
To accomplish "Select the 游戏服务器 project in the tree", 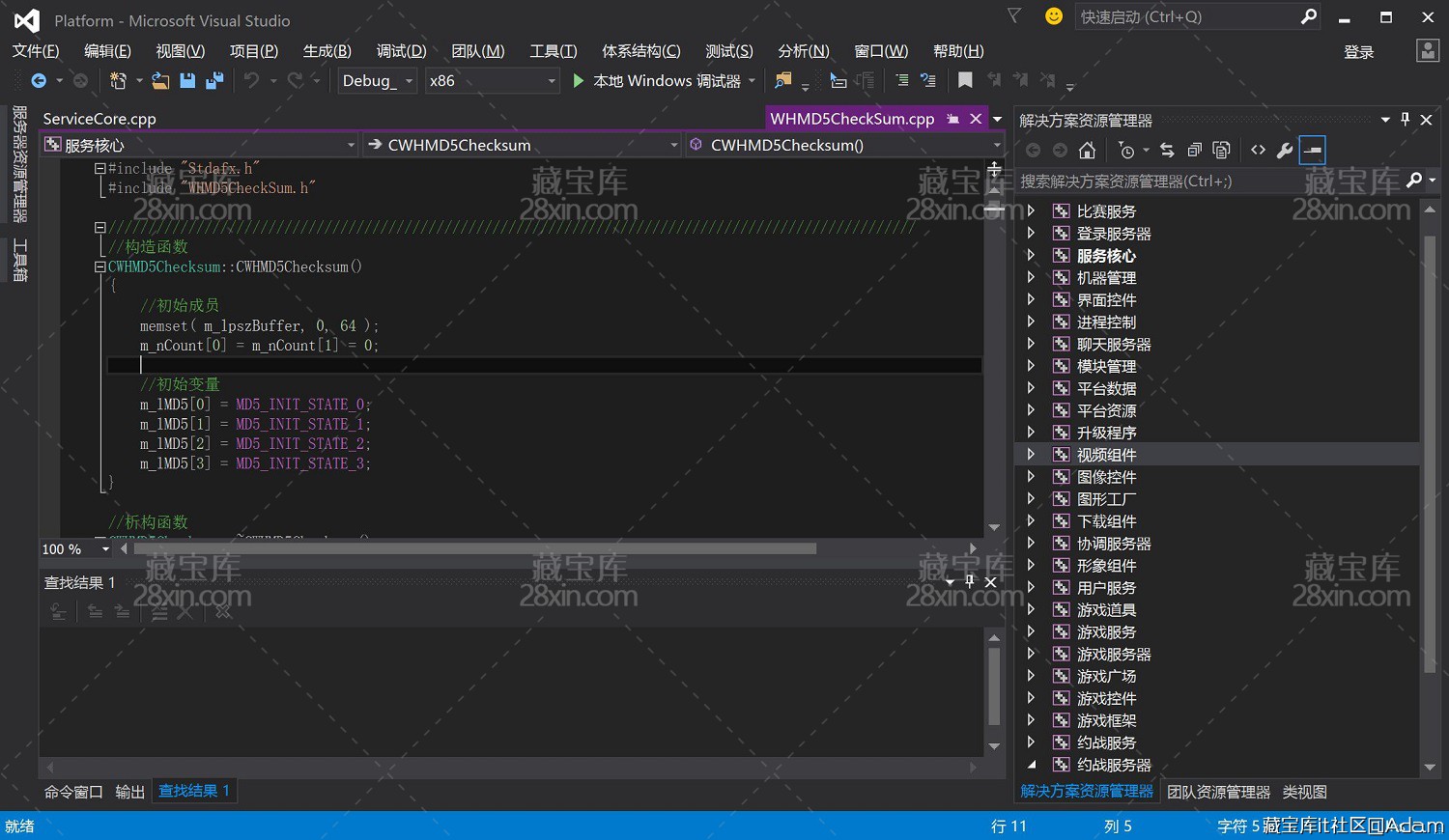I will pyautogui.click(x=1114, y=654).
